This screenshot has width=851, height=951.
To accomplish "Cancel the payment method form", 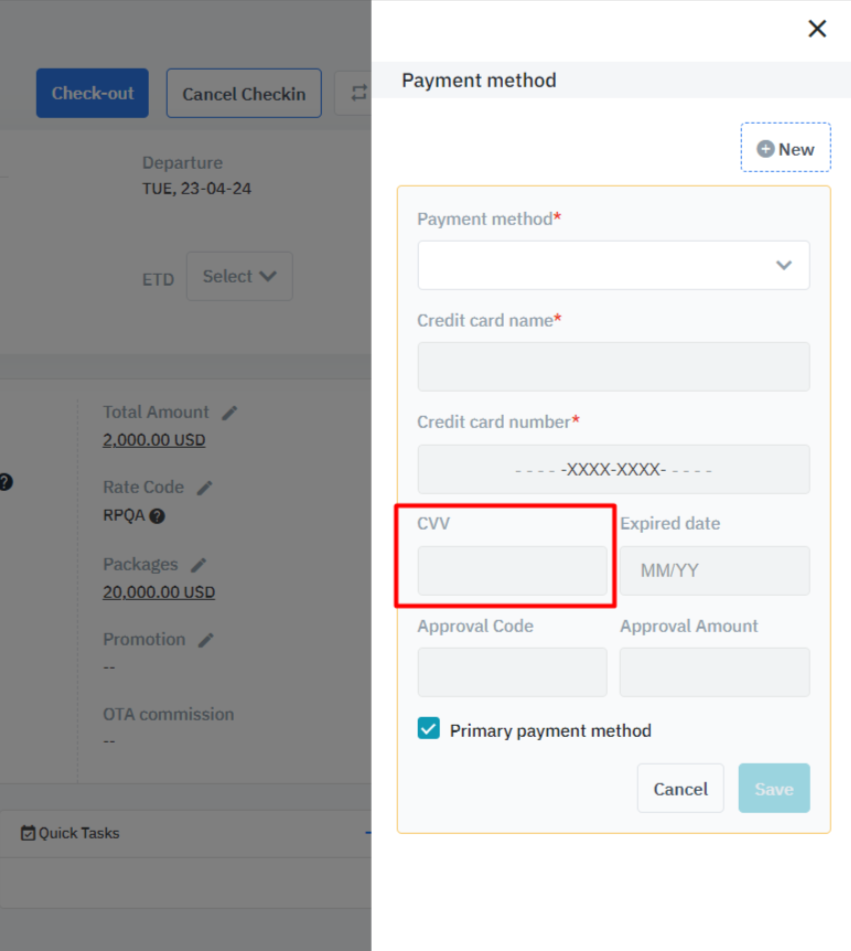I will click(x=680, y=788).
